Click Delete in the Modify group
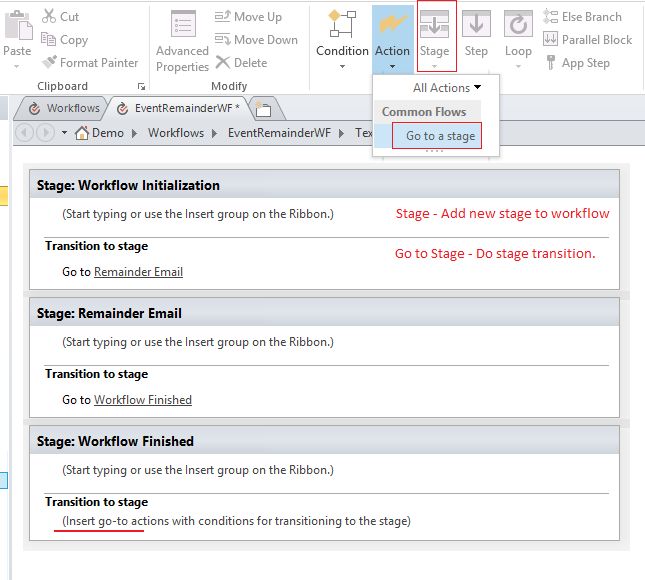The image size is (645, 580). tap(241, 63)
